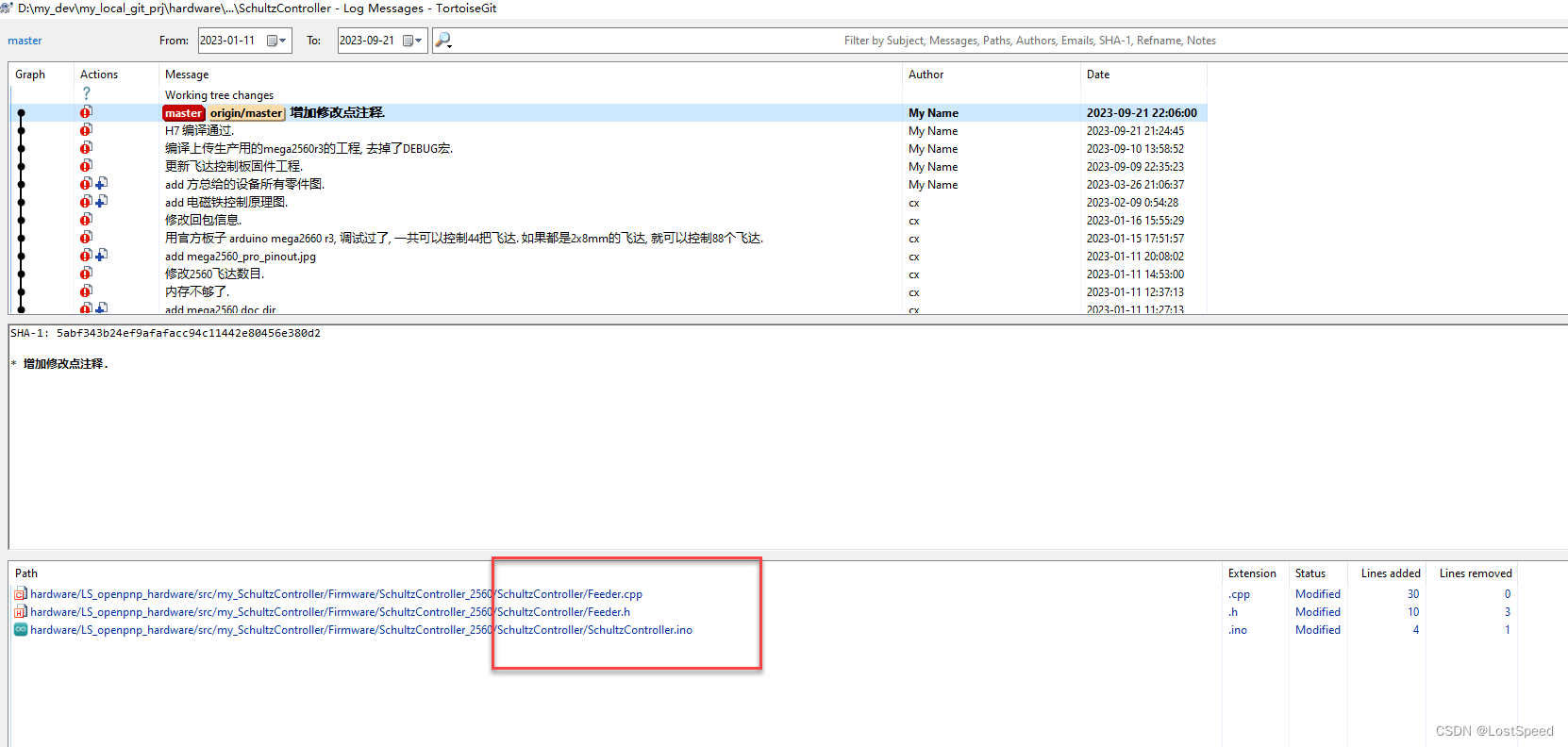
Task: Click the TortoiseGit window title icon
Action: pos(7,8)
